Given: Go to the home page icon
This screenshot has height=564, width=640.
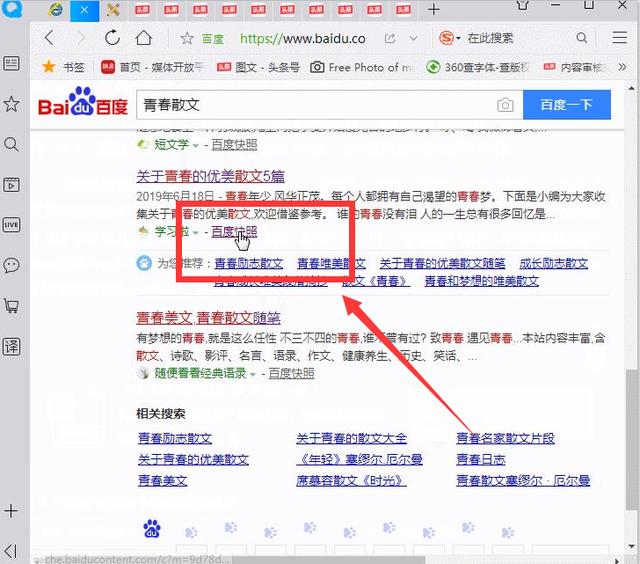Looking at the screenshot, I should coord(144,38).
